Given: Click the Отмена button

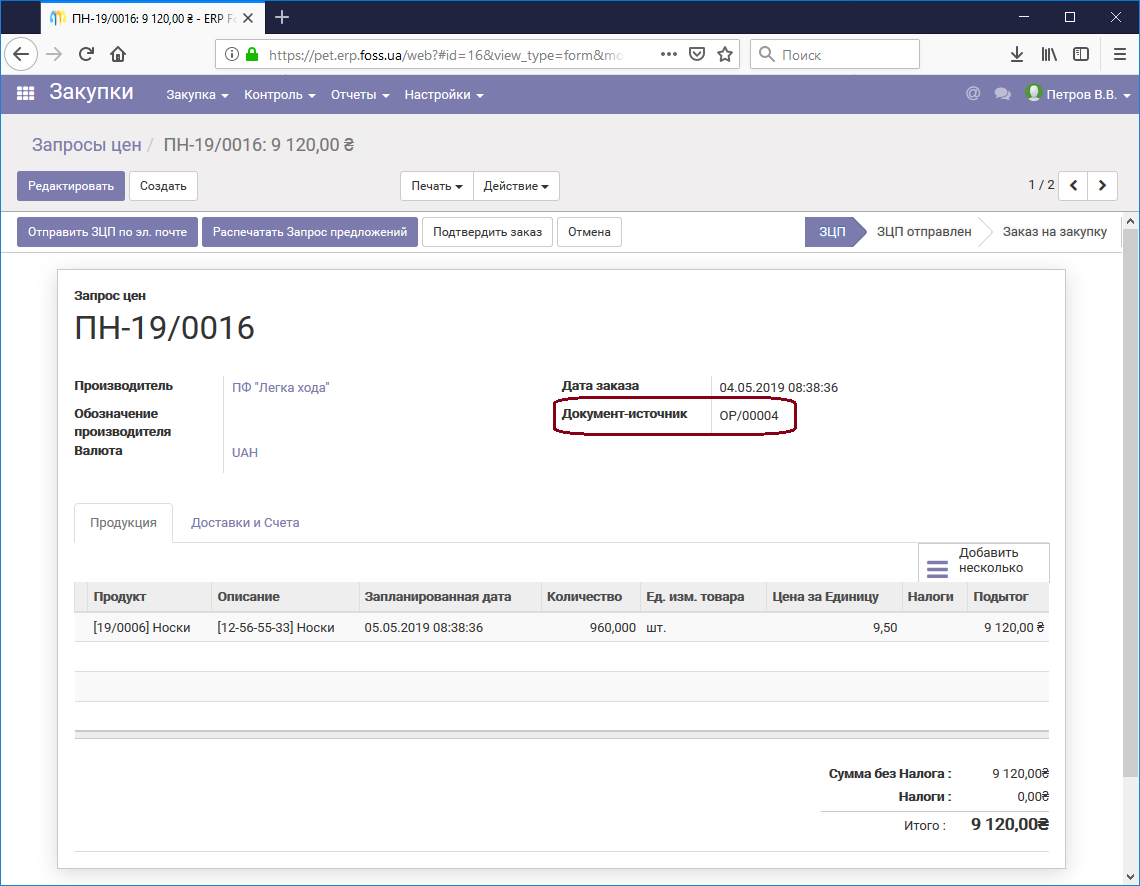Looking at the screenshot, I should click(589, 232).
